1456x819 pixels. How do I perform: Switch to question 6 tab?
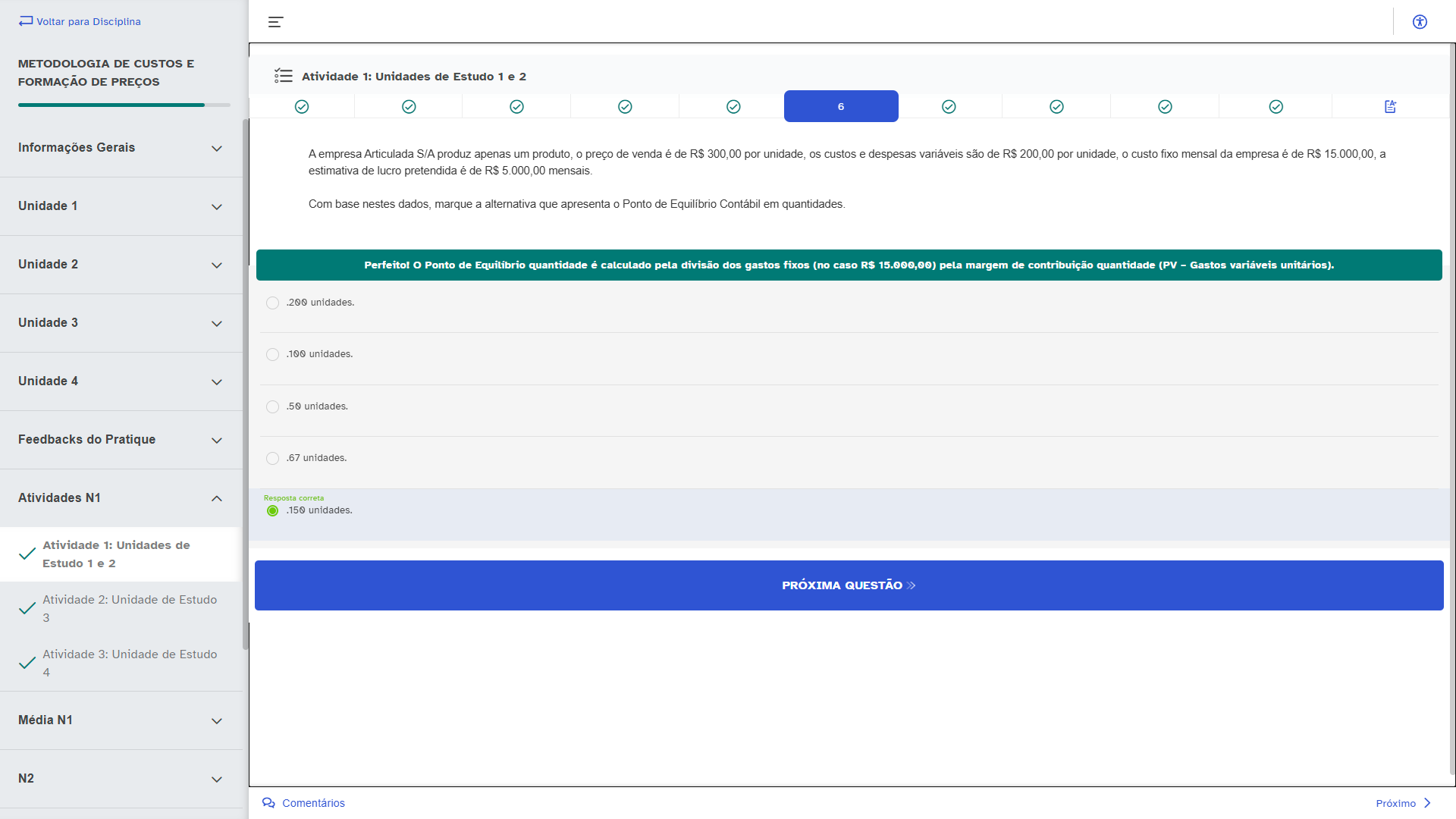(x=840, y=107)
